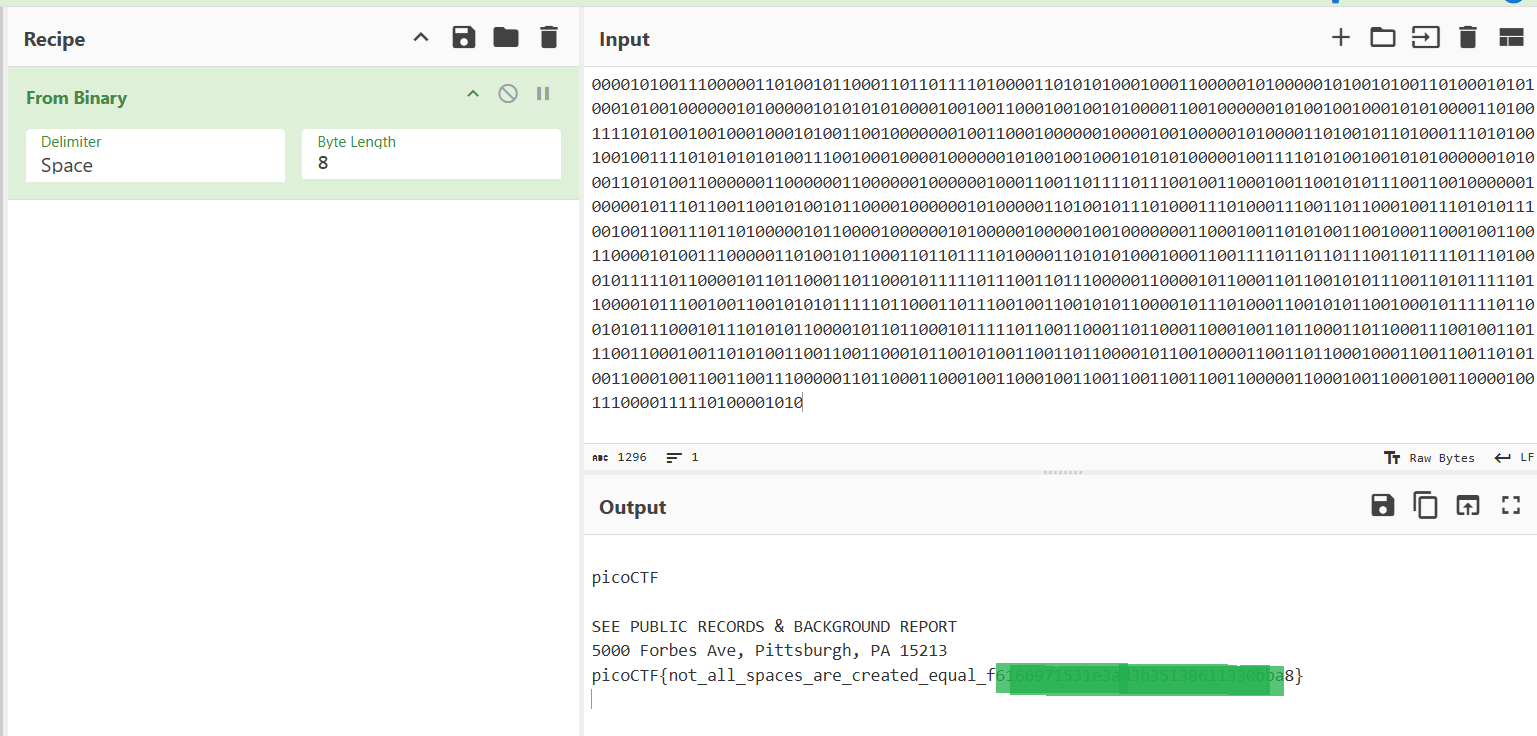
Task: Click the Forbes Ave address line
Action: point(769,651)
